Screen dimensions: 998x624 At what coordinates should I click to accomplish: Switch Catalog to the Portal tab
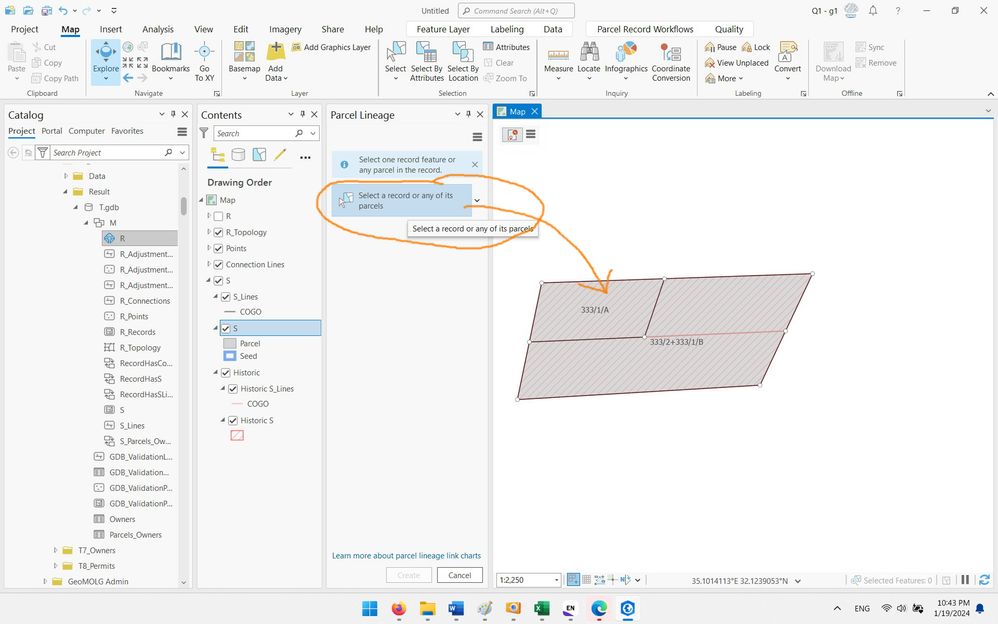pos(52,131)
